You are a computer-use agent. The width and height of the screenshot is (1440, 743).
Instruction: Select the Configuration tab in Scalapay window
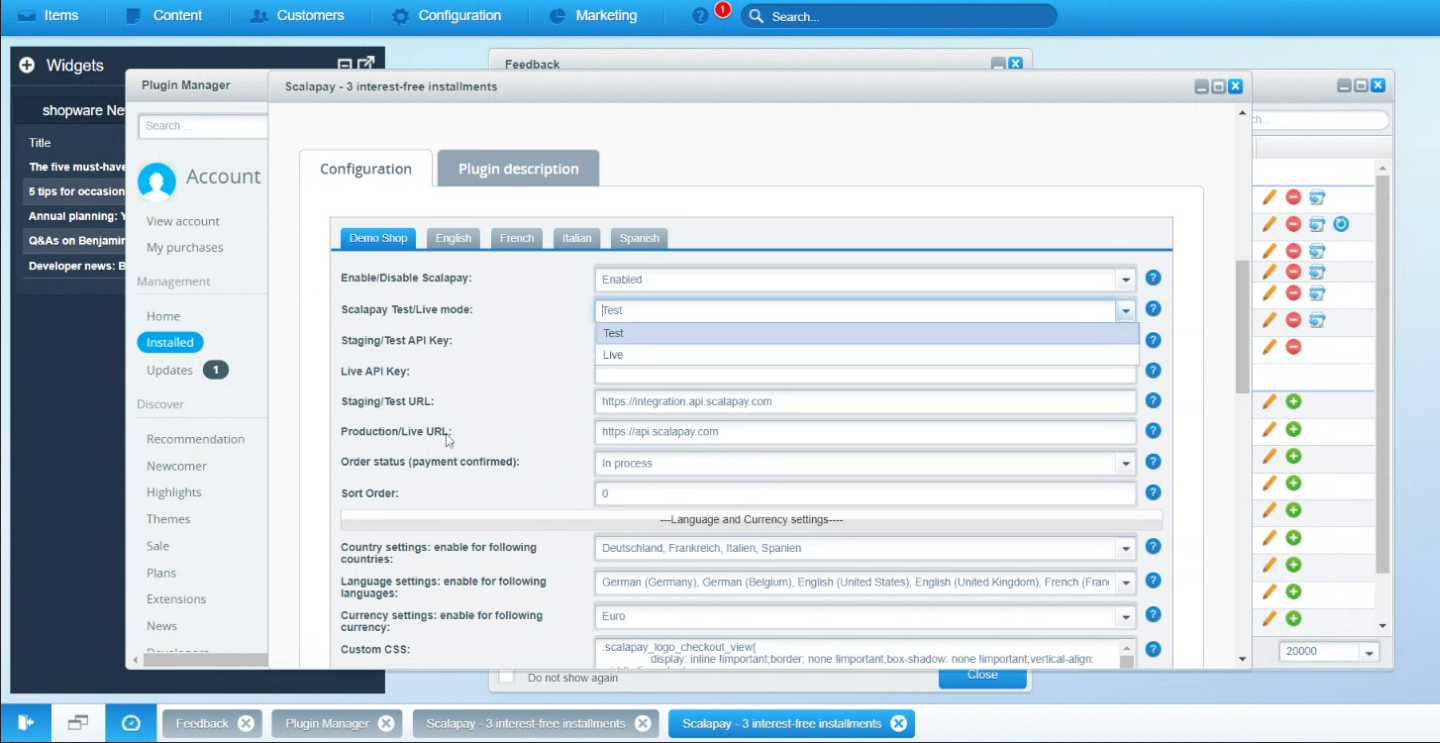point(366,169)
